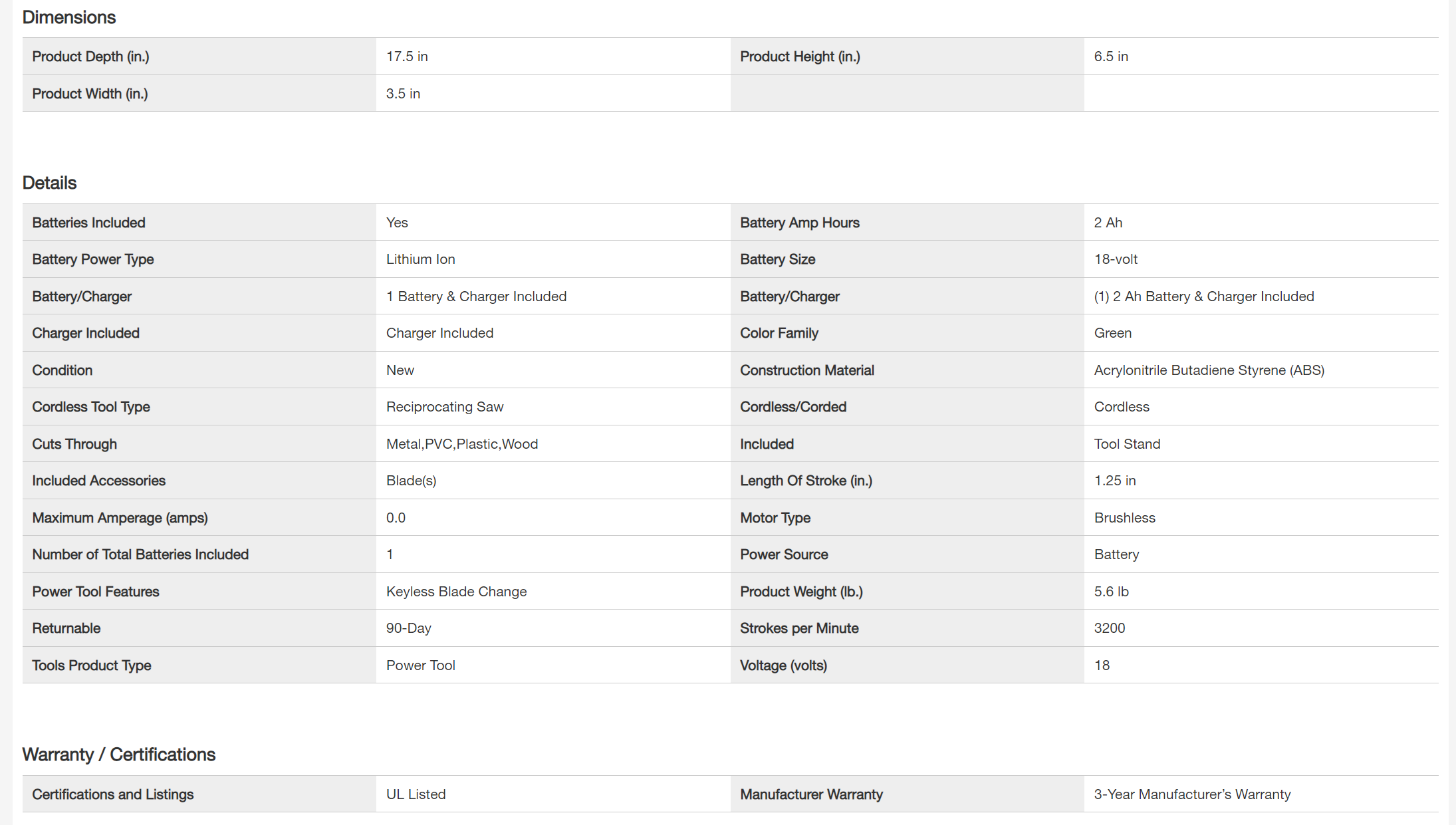Click the Length Of Stroke (in.) label

806,481
